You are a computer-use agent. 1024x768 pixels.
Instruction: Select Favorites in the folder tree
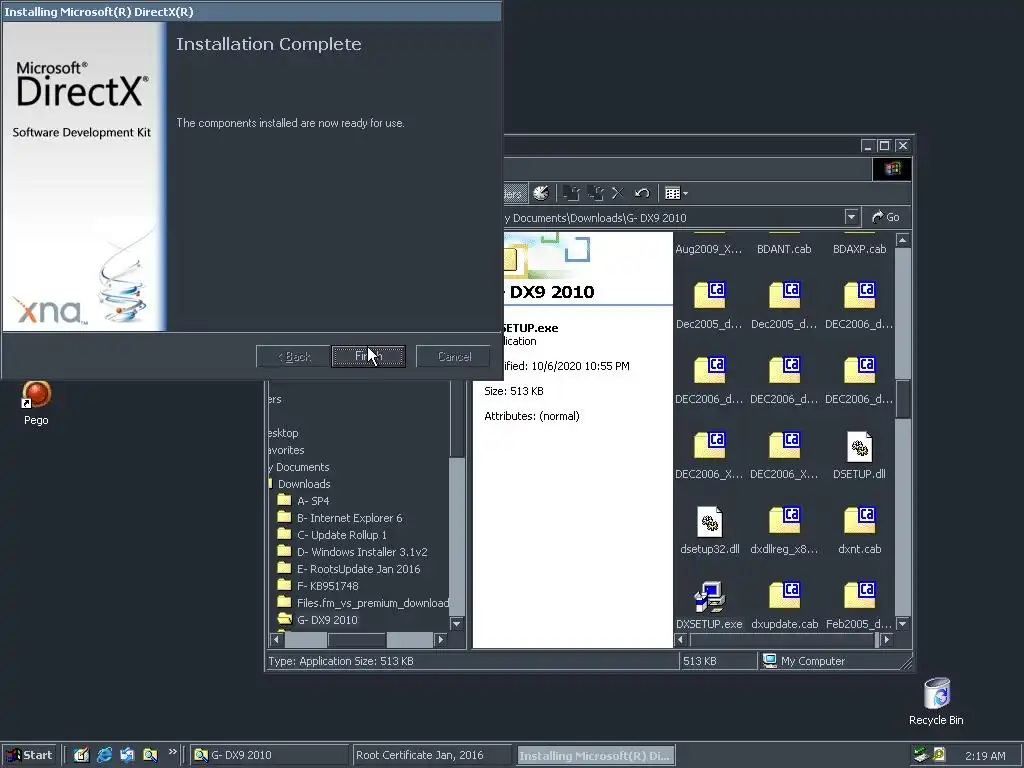coord(287,450)
